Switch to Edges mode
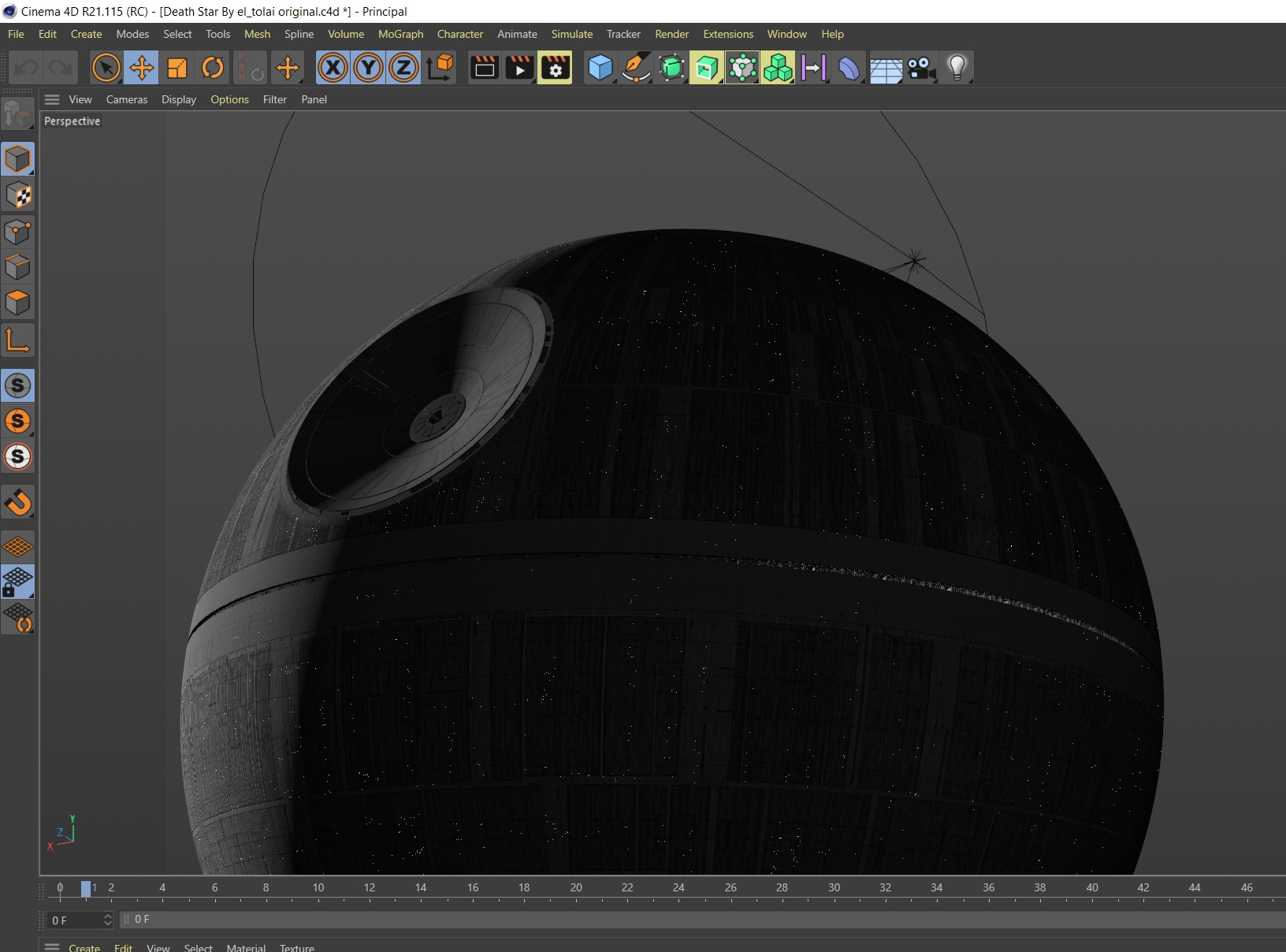The width and height of the screenshot is (1286, 952). tap(18, 267)
